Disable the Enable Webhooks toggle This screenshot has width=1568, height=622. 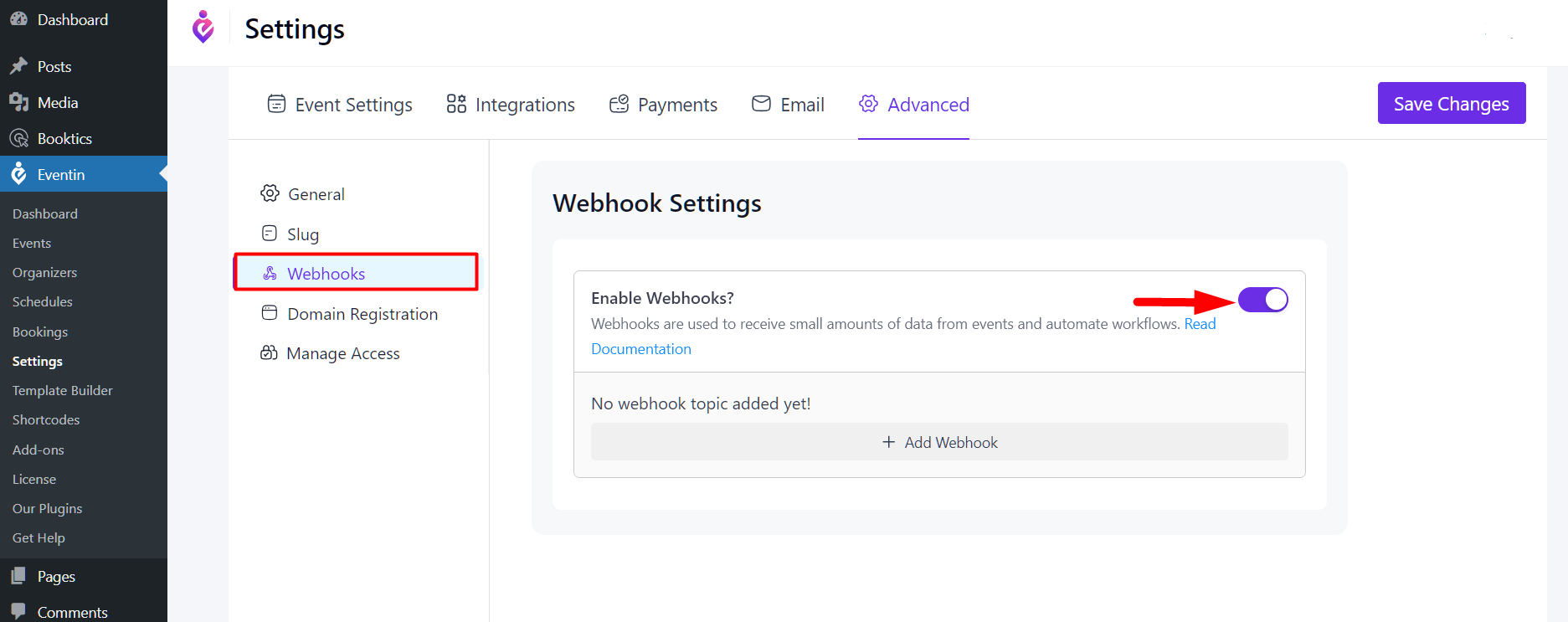tap(1263, 300)
